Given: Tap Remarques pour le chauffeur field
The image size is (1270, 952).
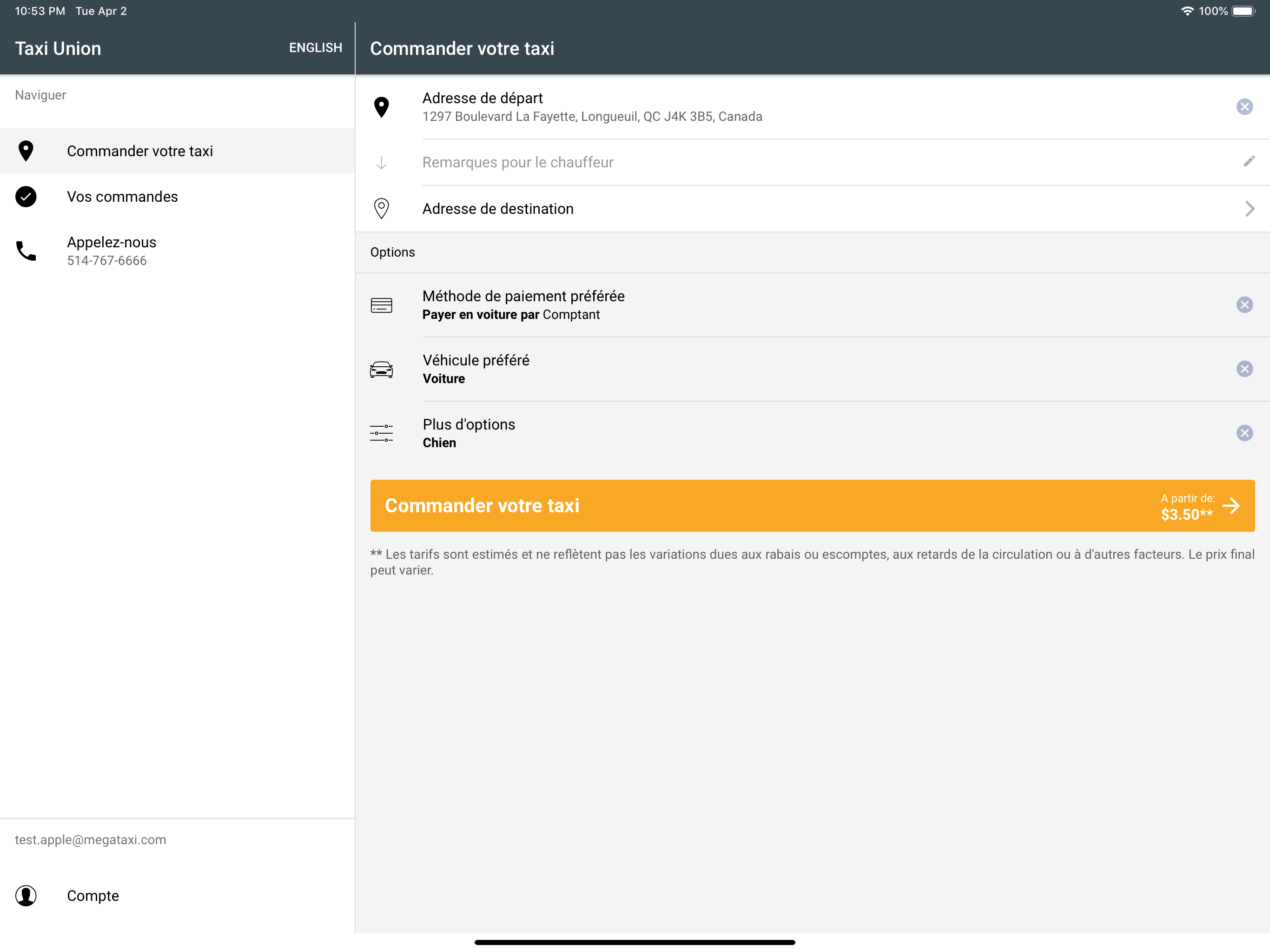Looking at the screenshot, I should (813, 162).
